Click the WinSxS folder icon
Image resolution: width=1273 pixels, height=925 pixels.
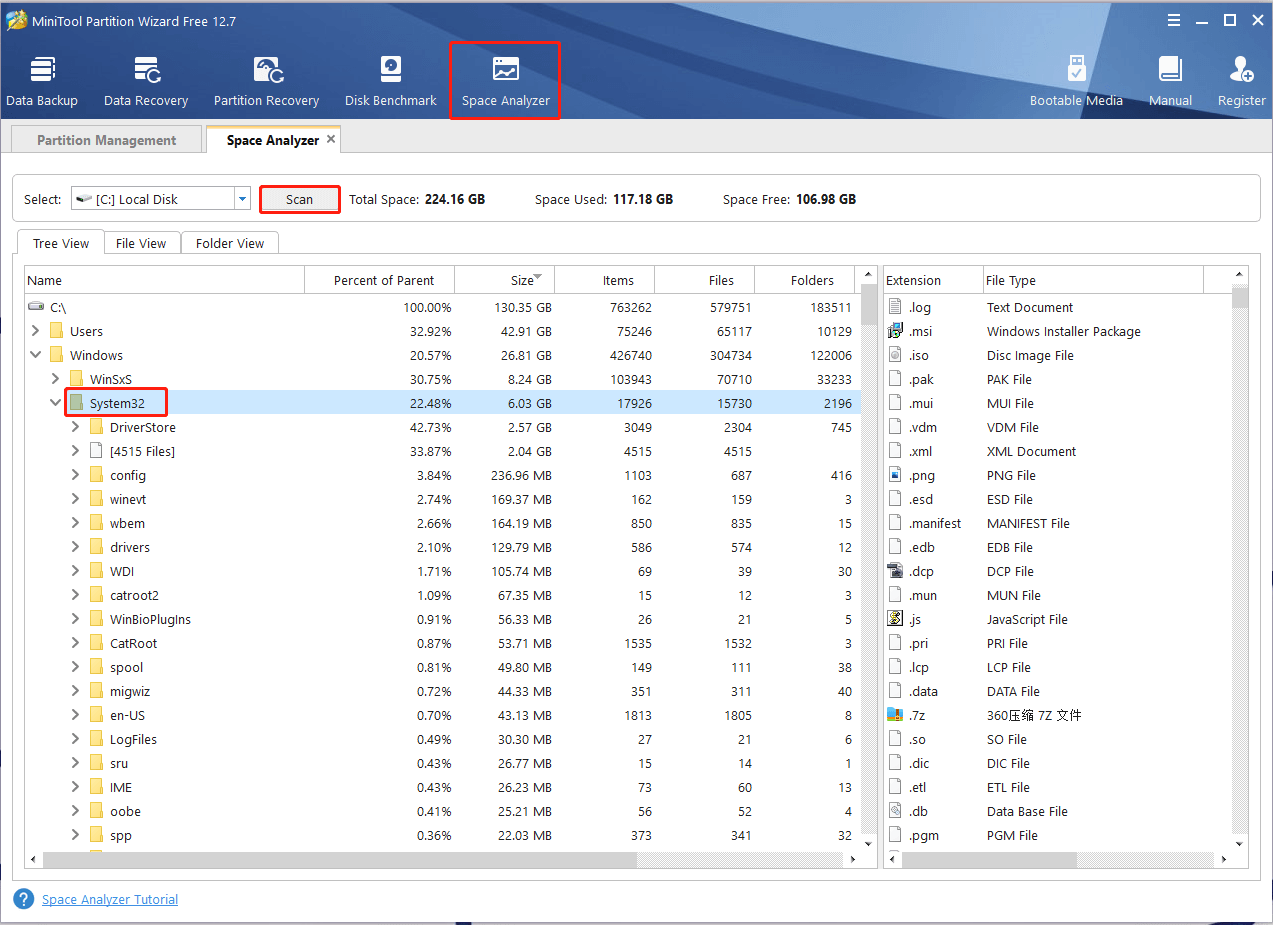(x=77, y=379)
